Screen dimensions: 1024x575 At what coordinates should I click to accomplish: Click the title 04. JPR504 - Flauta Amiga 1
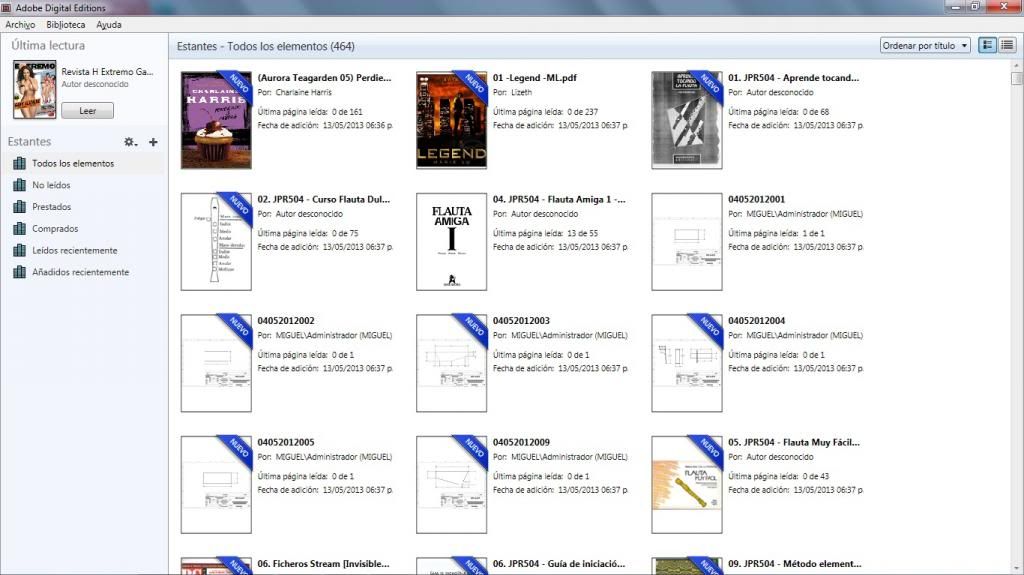[x=560, y=199]
